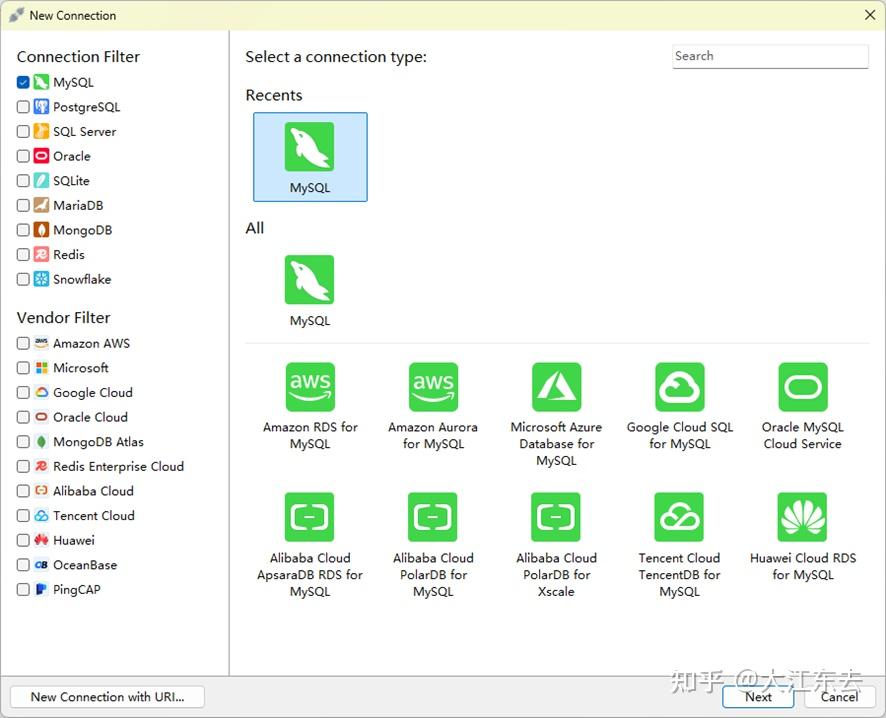The width and height of the screenshot is (886, 718).
Task: Uncheck the MySQL connection filter
Action: [23, 82]
